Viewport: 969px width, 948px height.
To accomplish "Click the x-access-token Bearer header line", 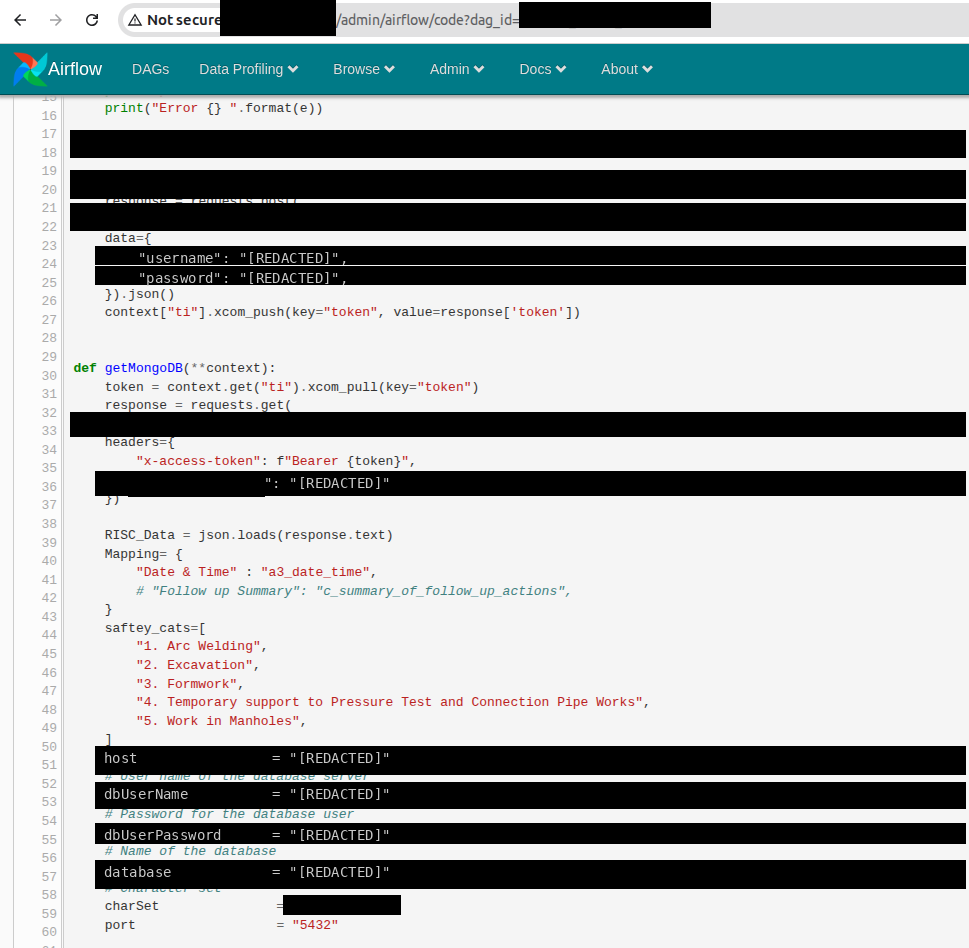I will coord(276,461).
